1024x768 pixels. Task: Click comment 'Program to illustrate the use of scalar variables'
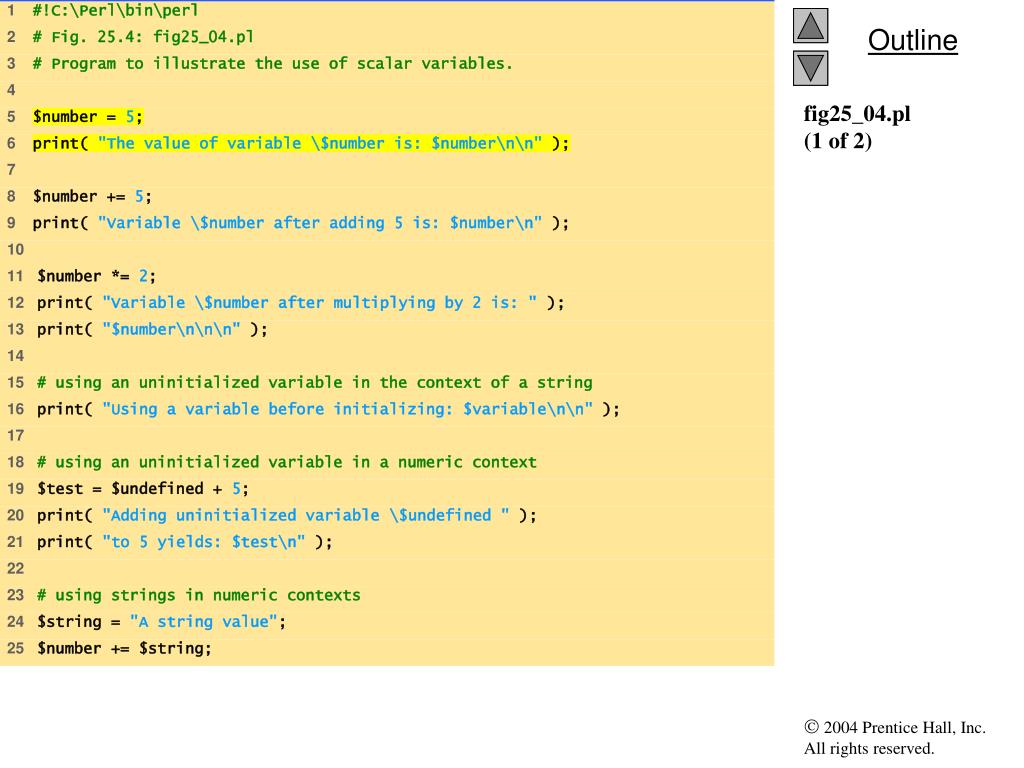tap(272, 63)
